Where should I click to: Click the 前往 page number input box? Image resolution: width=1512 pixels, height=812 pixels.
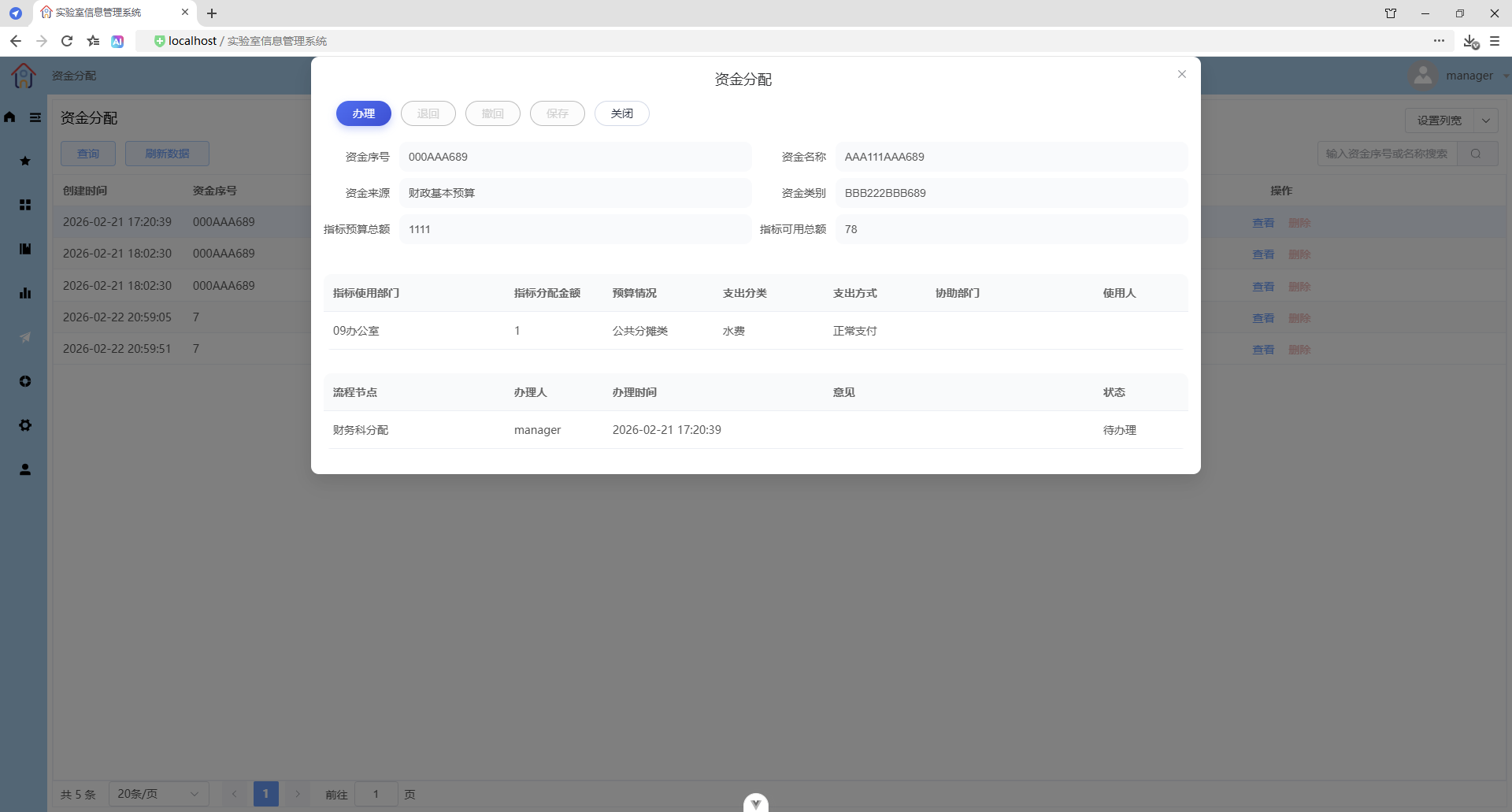click(376, 794)
